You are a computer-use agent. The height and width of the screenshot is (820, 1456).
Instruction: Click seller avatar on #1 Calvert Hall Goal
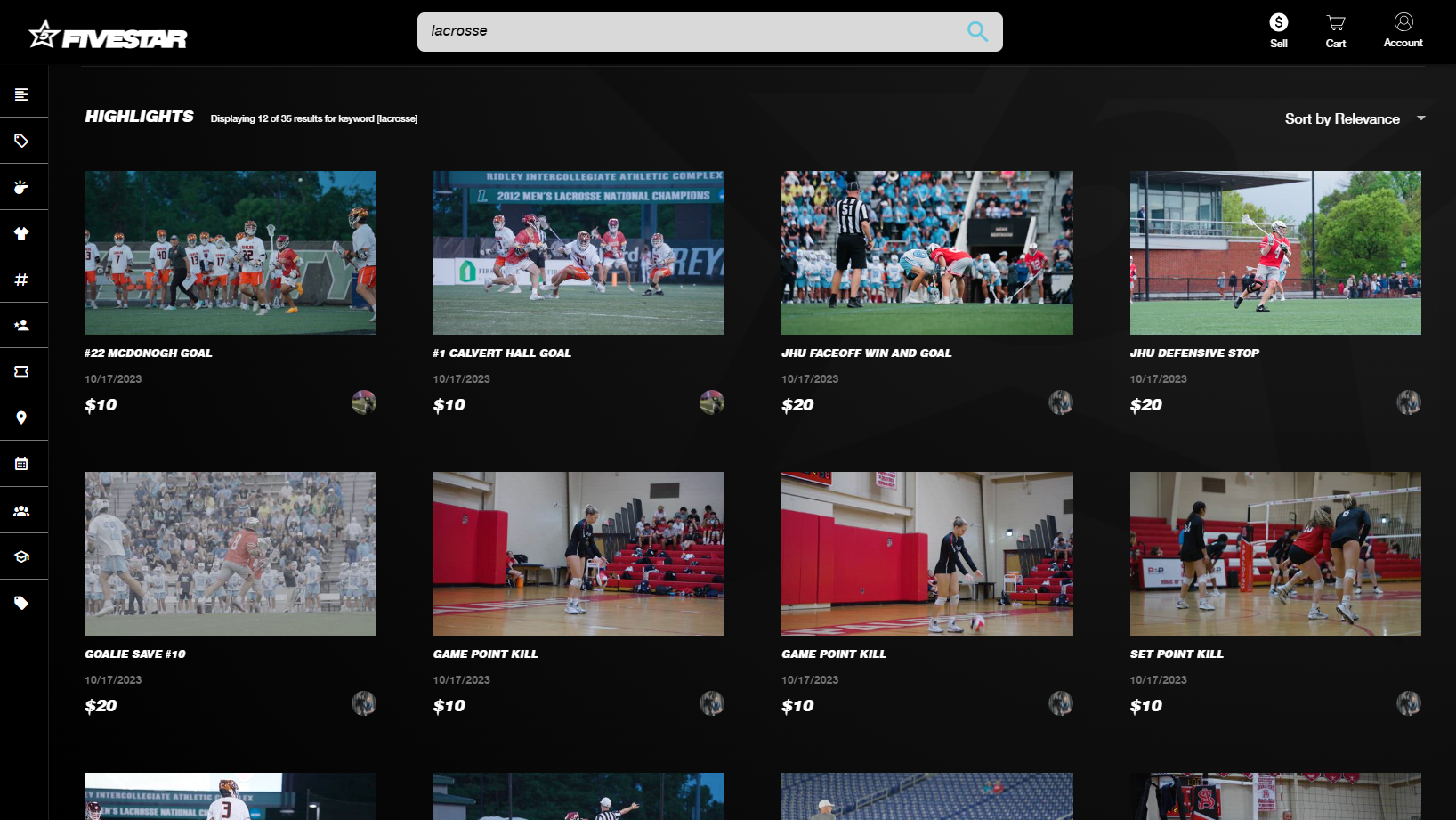[712, 402]
